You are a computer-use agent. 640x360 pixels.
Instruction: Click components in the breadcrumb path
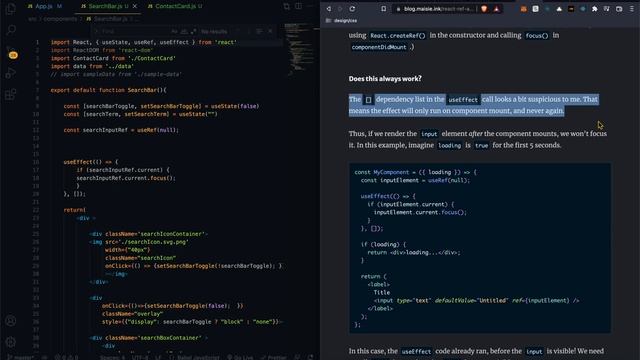pyautogui.click(x=60, y=19)
